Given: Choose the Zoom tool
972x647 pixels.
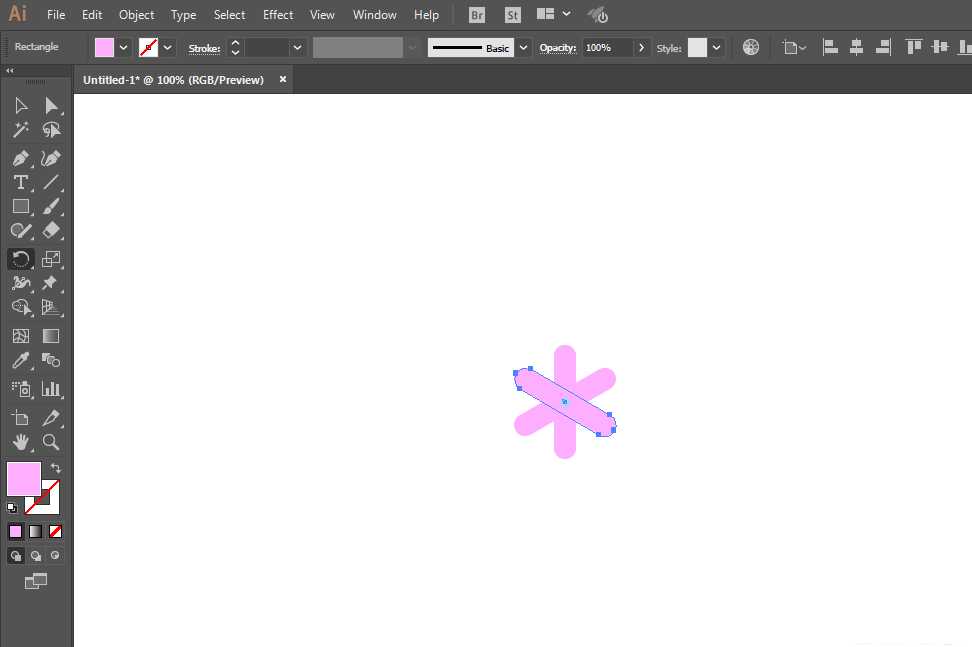Looking at the screenshot, I should click(x=51, y=442).
